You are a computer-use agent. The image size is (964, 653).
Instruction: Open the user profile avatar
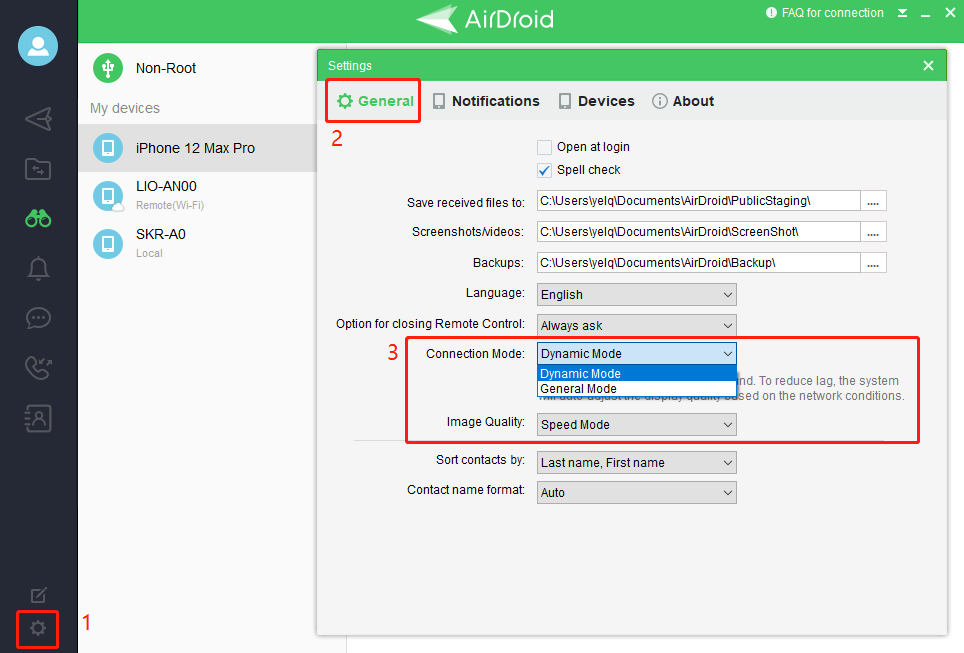pos(38,46)
